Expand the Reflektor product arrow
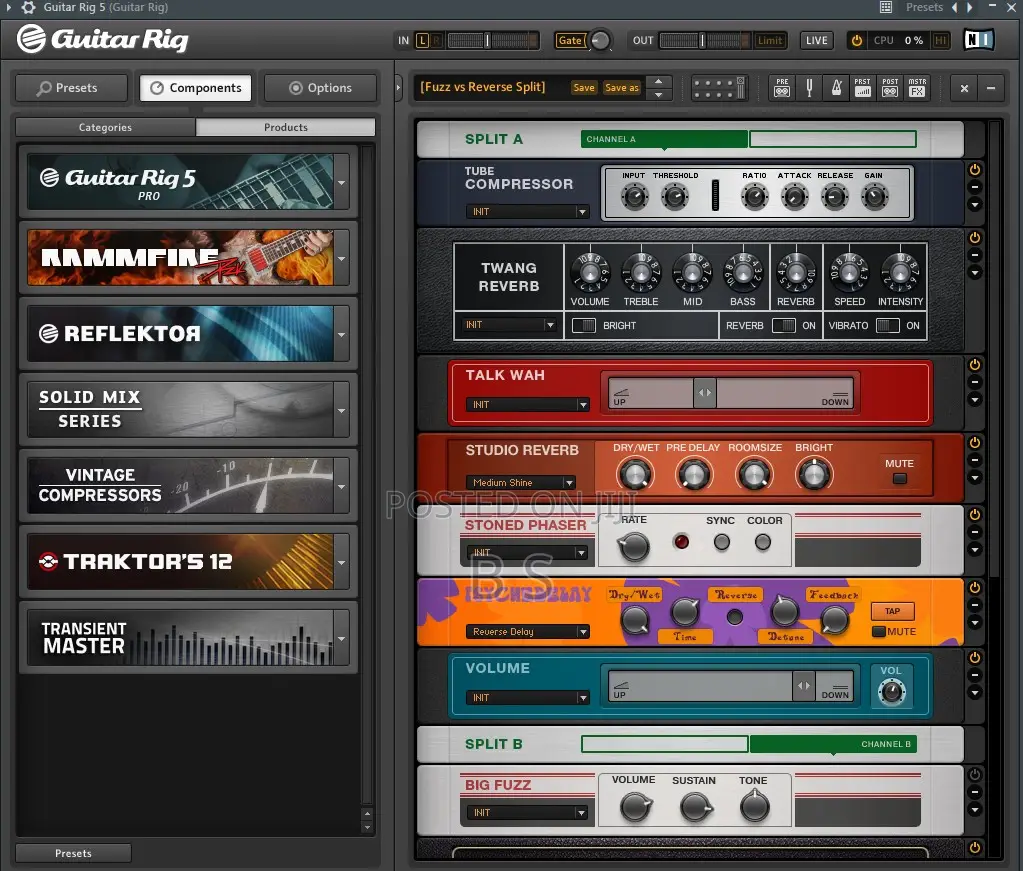The height and width of the screenshot is (871, 1023). (x=341, y=334)
